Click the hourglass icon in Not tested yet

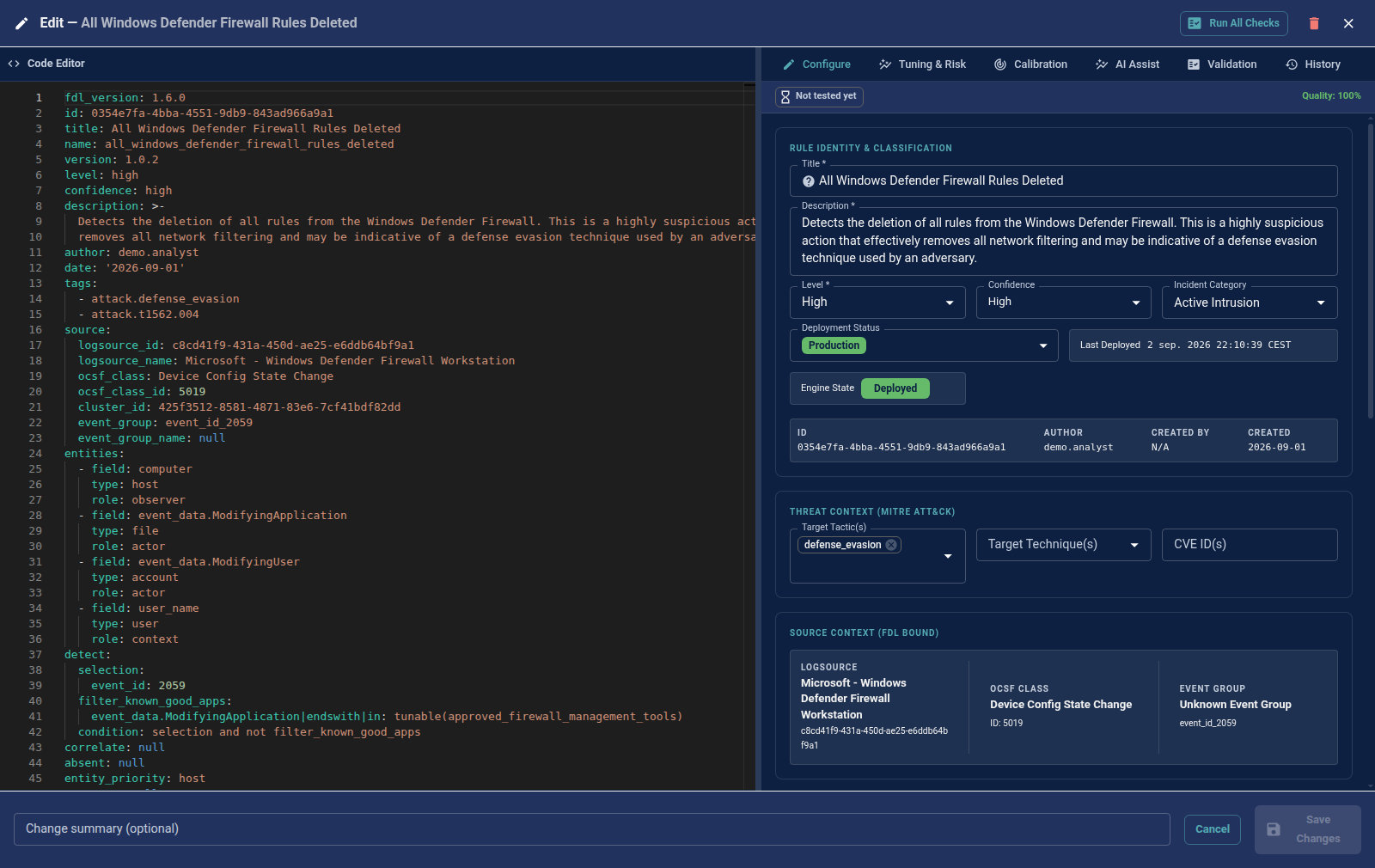click(x=785, y=96)
